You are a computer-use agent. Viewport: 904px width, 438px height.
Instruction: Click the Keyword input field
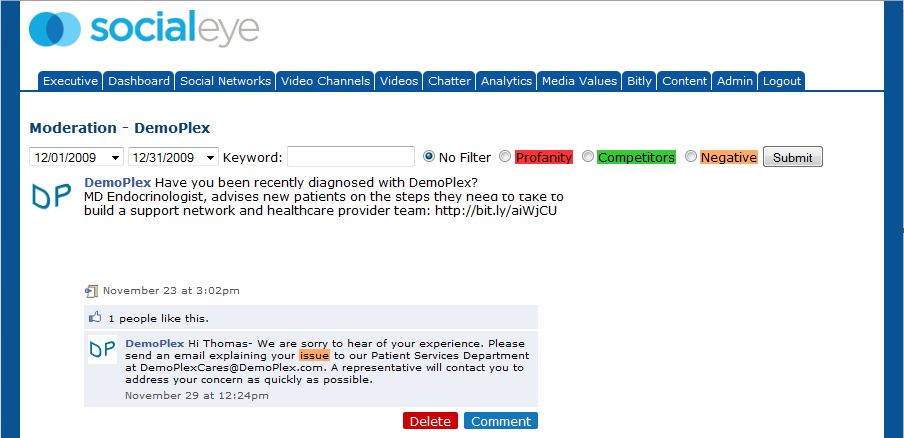click(351, 156)
